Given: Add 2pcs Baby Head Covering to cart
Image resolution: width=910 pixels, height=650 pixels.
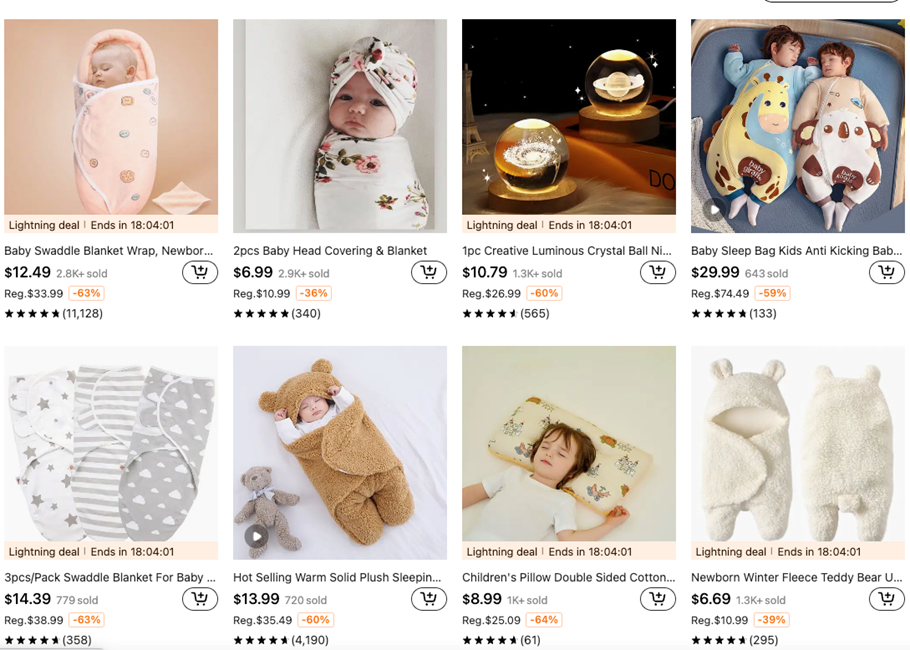Looking at the screenshot, I should click(x=429, y=272).
